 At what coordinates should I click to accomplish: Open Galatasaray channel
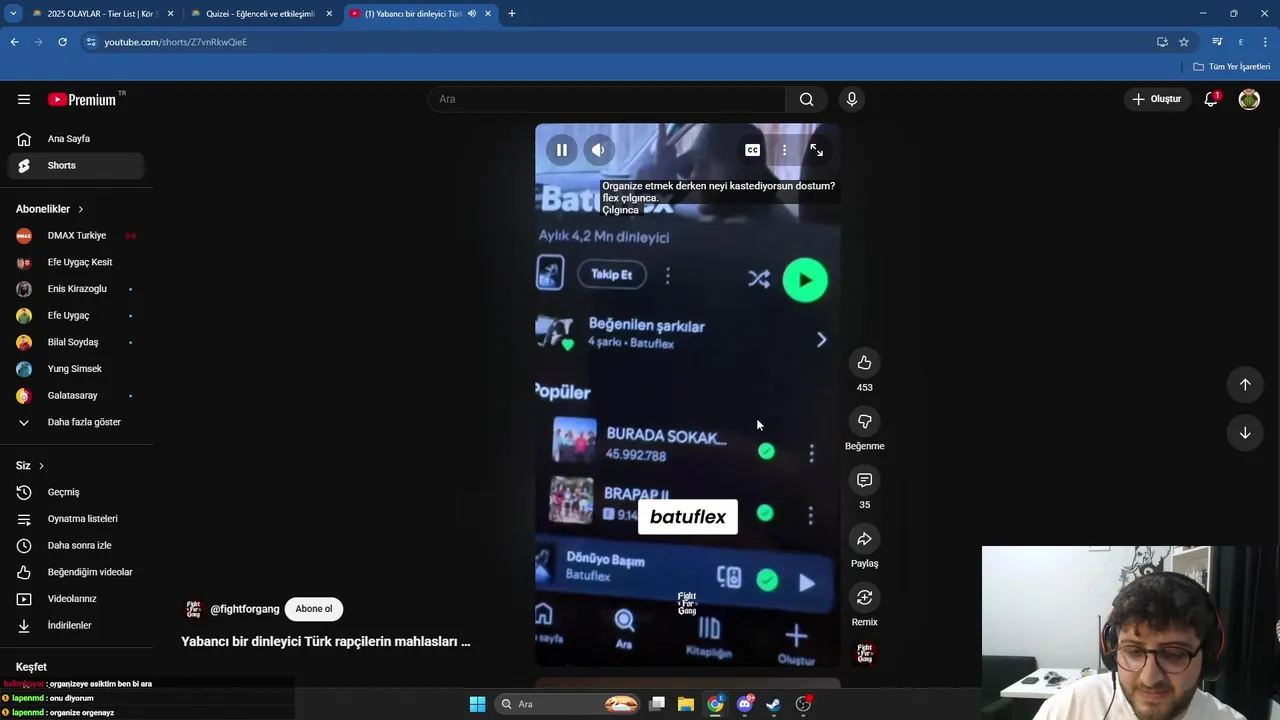coord(76,395)
